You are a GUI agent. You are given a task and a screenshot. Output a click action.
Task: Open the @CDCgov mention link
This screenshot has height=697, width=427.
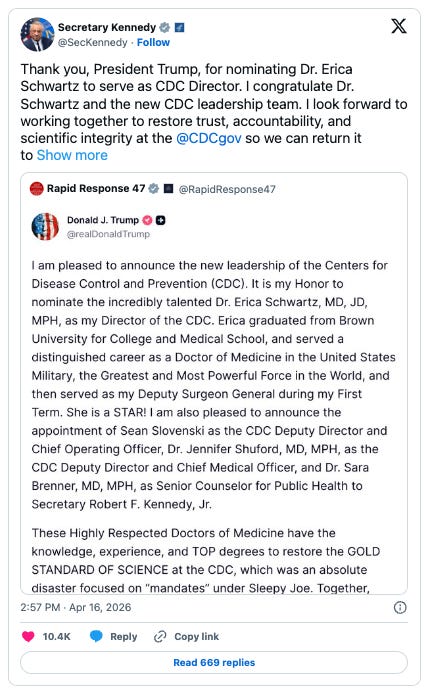tap(209, 138)
